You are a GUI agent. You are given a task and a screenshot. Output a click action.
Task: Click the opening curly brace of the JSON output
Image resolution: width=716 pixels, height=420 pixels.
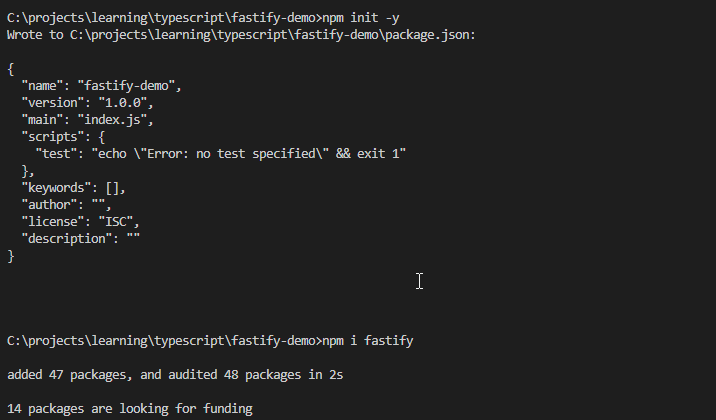coord(11,69)
